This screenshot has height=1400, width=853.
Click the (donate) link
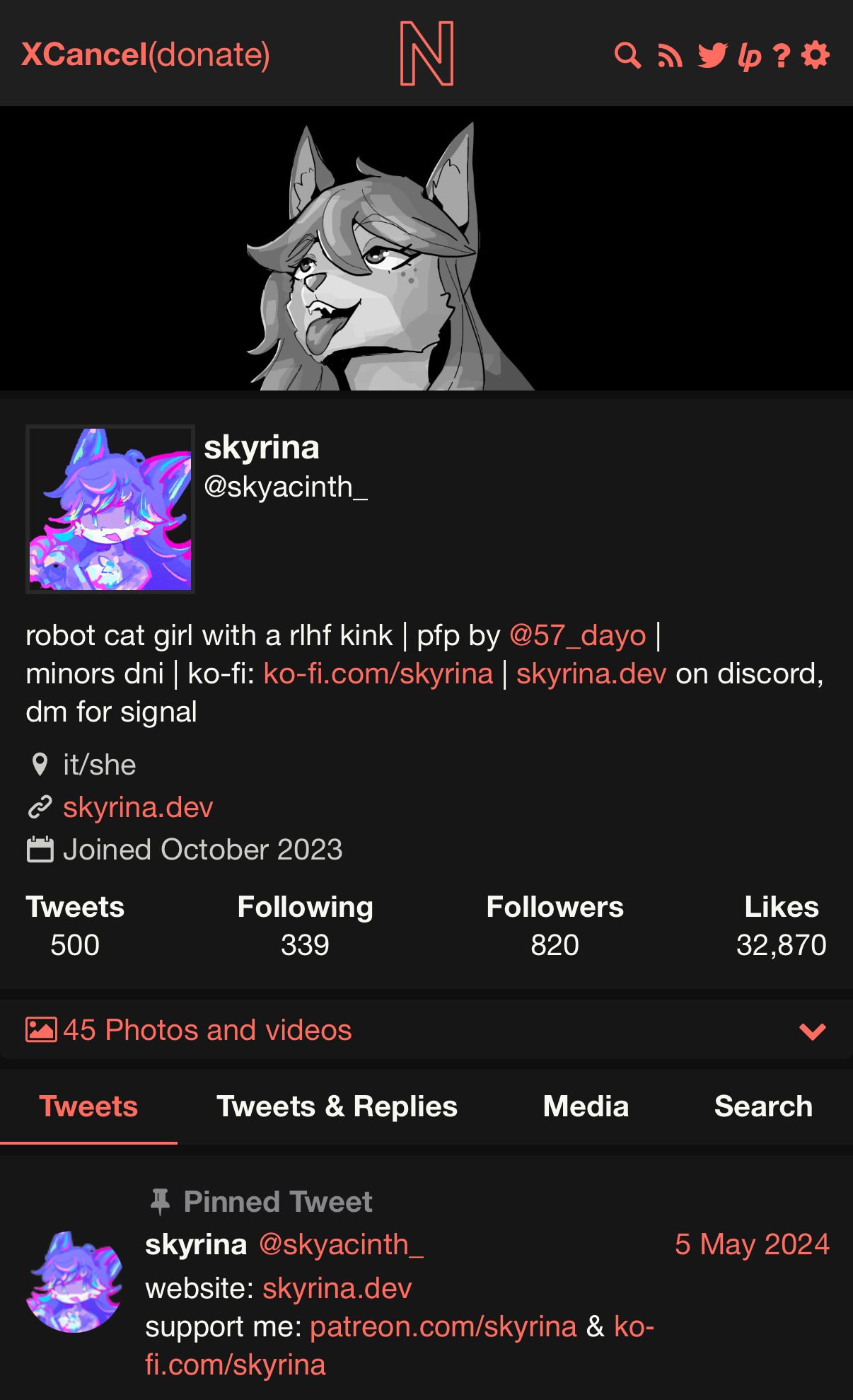(x=209, y=54)
